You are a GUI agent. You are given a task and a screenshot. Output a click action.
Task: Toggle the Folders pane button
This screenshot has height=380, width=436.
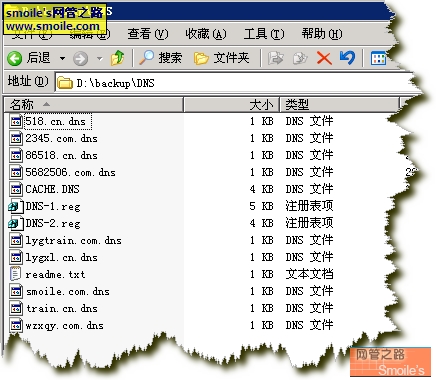(221, 58)
